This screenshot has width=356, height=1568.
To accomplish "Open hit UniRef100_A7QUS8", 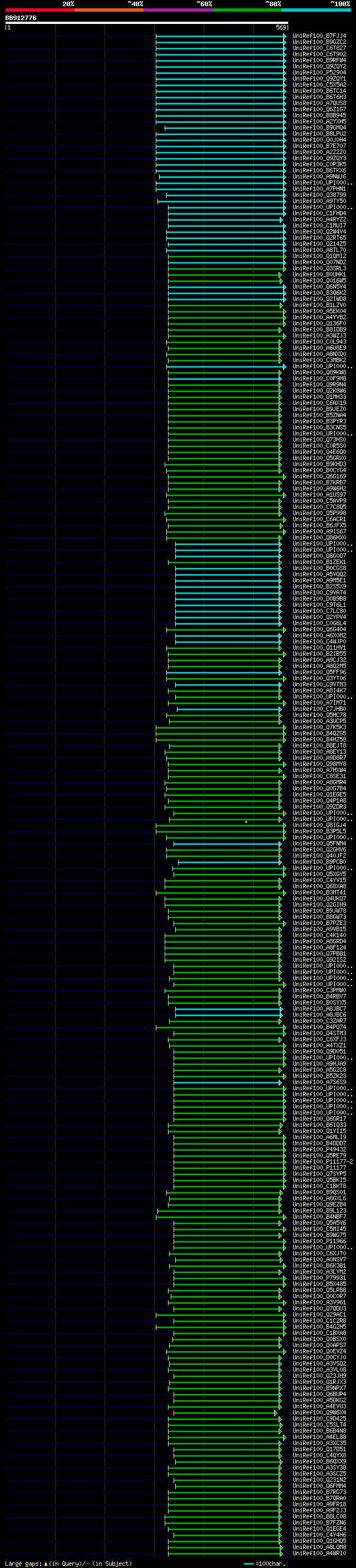I will point(319,103).
